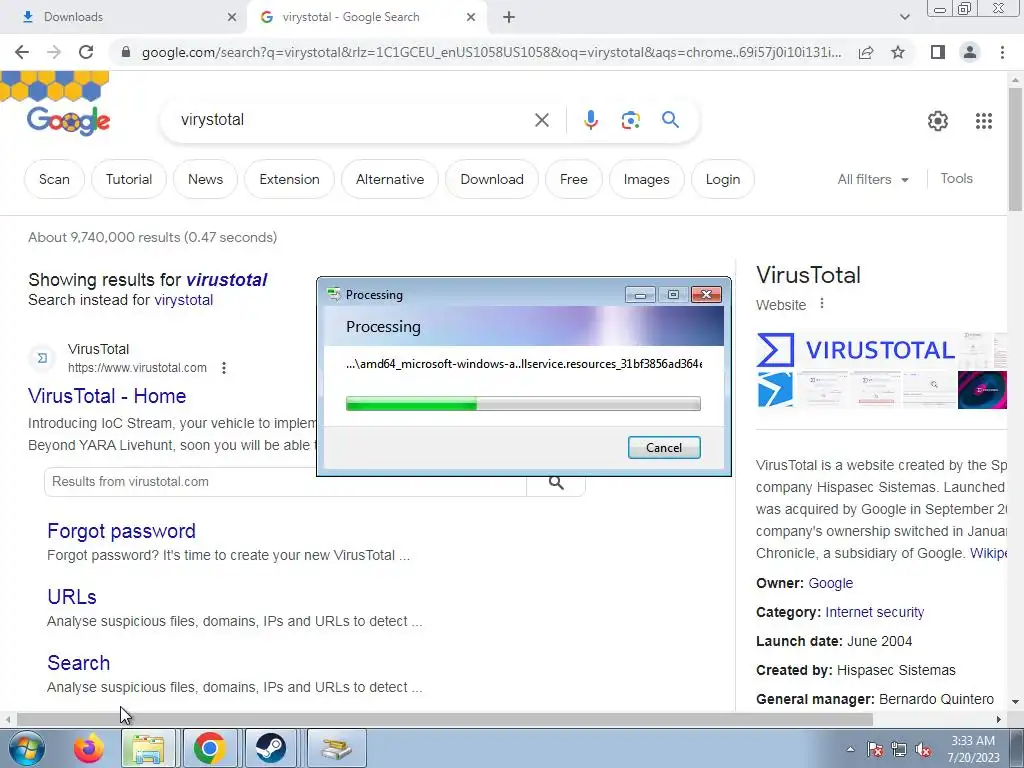The image size is (1024, 768).
Task: Select the Free filter chip
Action: click(x=573, y=179)
